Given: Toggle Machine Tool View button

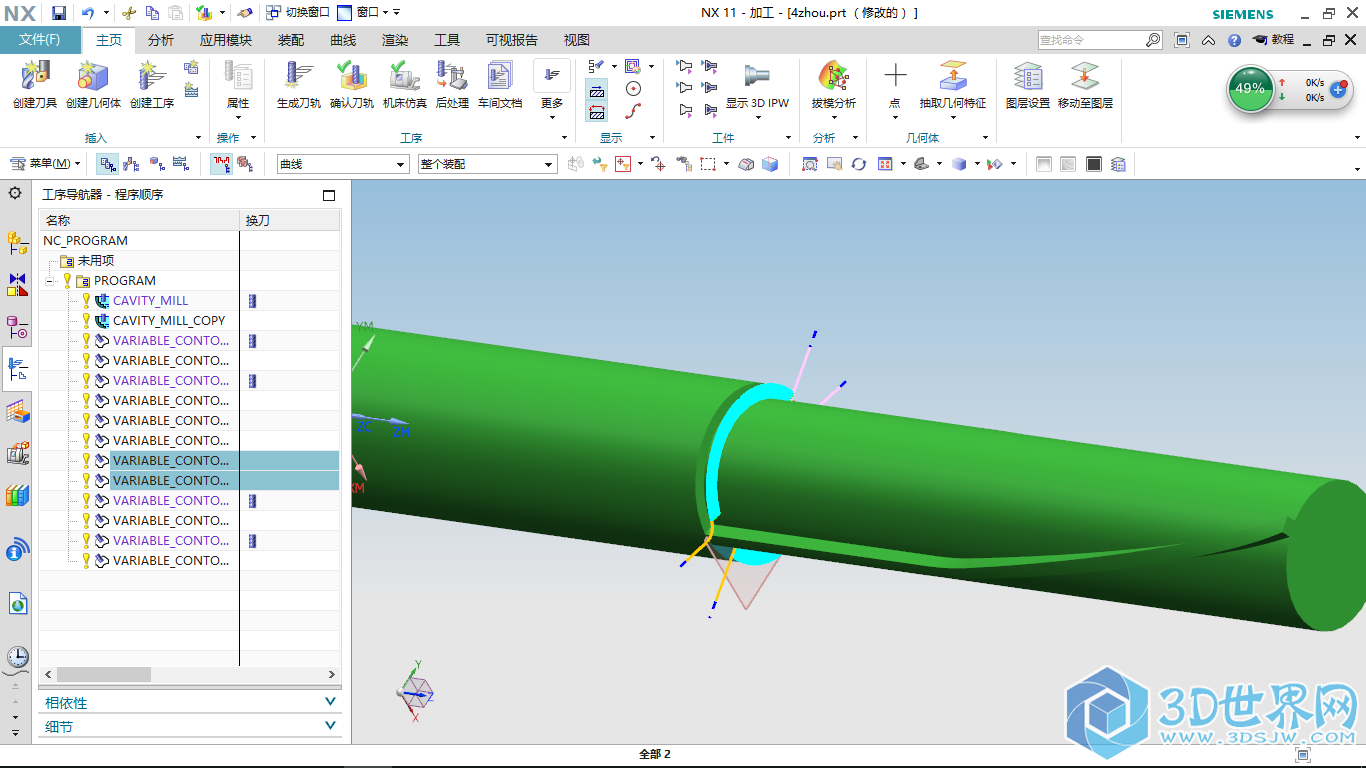Looking at the screenshot, I should click(131, 164).
